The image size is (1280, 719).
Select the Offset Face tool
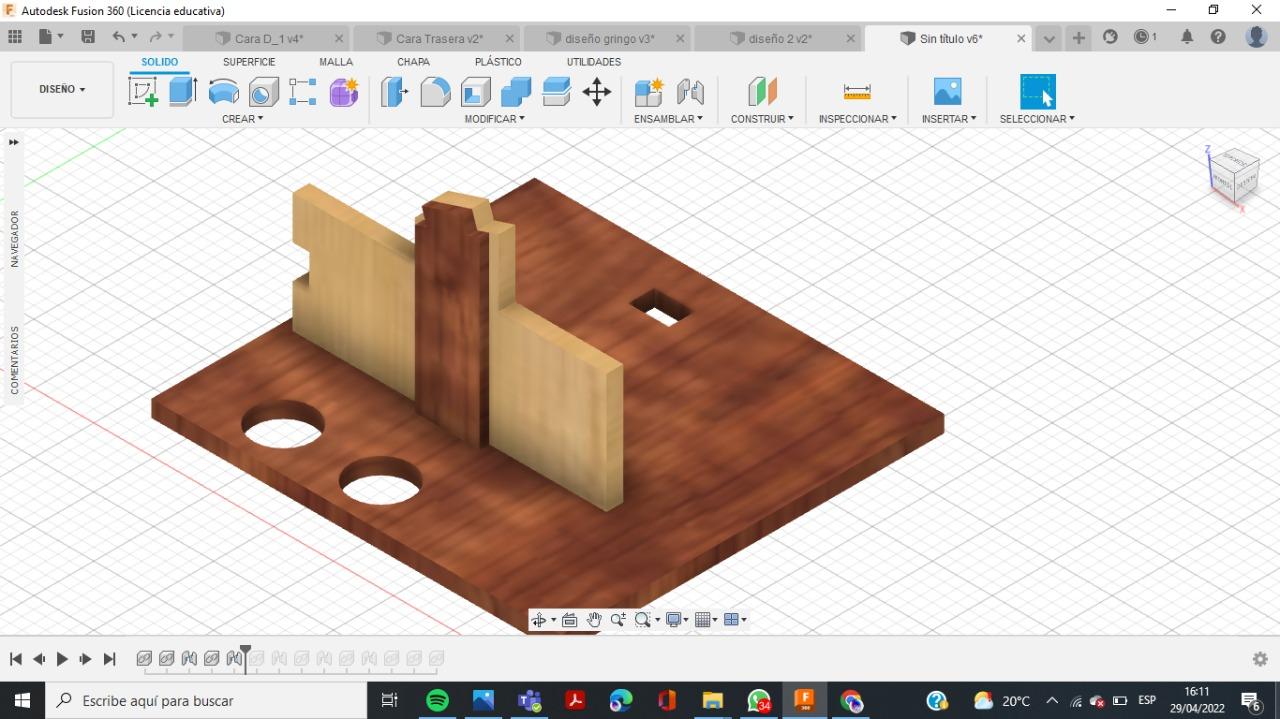[x=556, y=92]
